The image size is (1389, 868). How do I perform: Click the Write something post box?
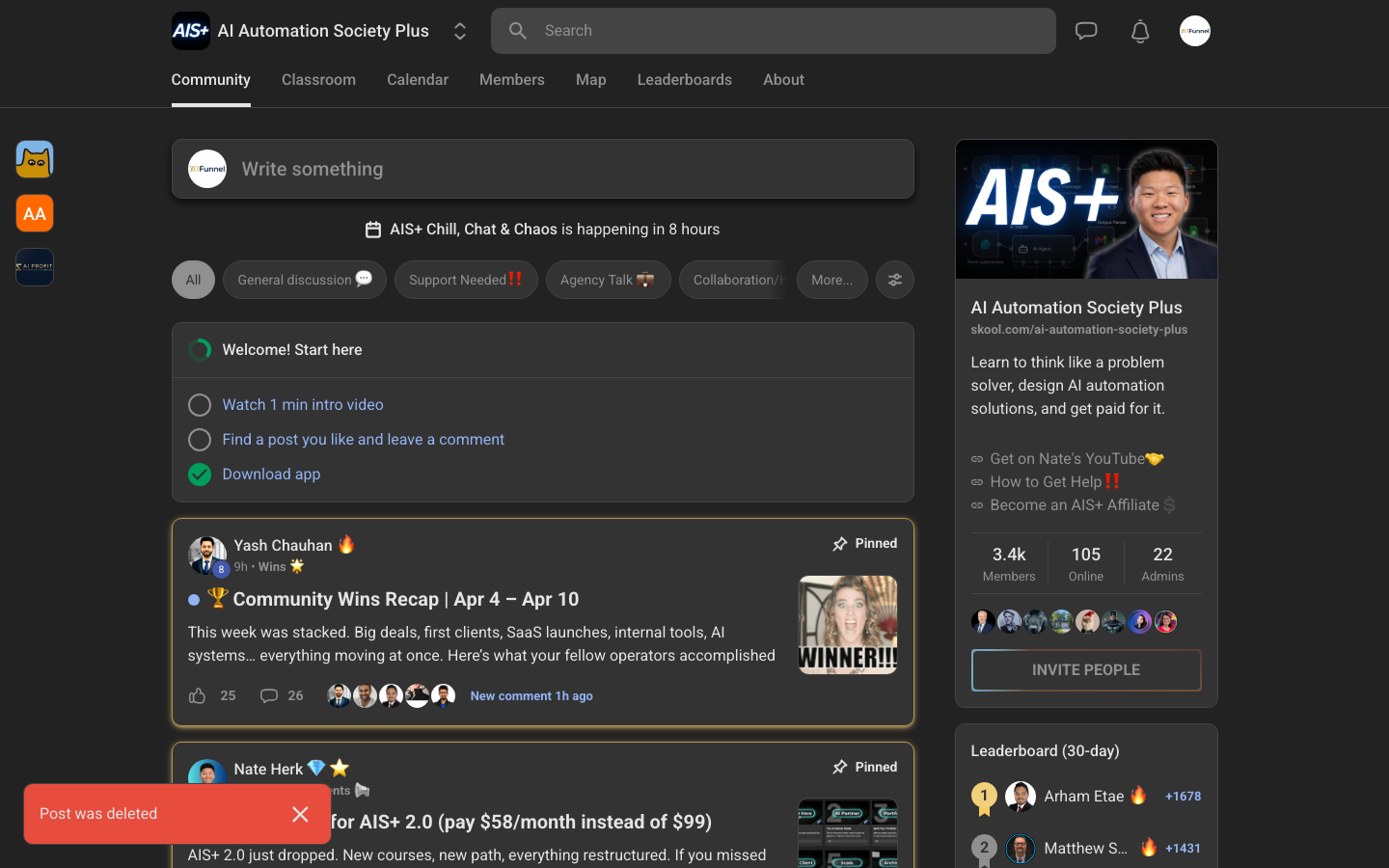tap(543, 169)
